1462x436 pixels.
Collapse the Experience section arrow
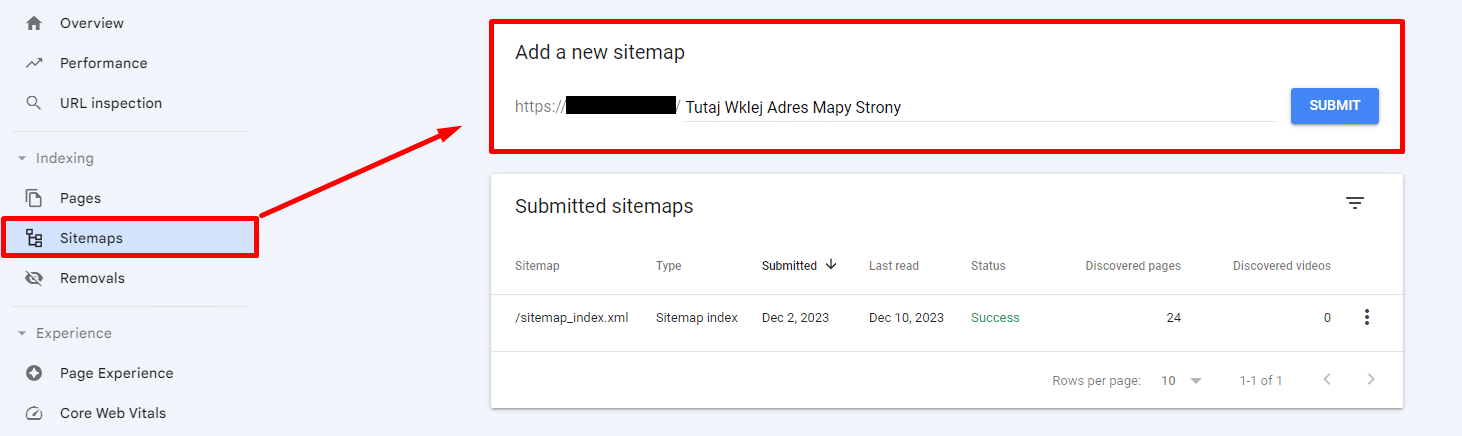coord(22,333)
